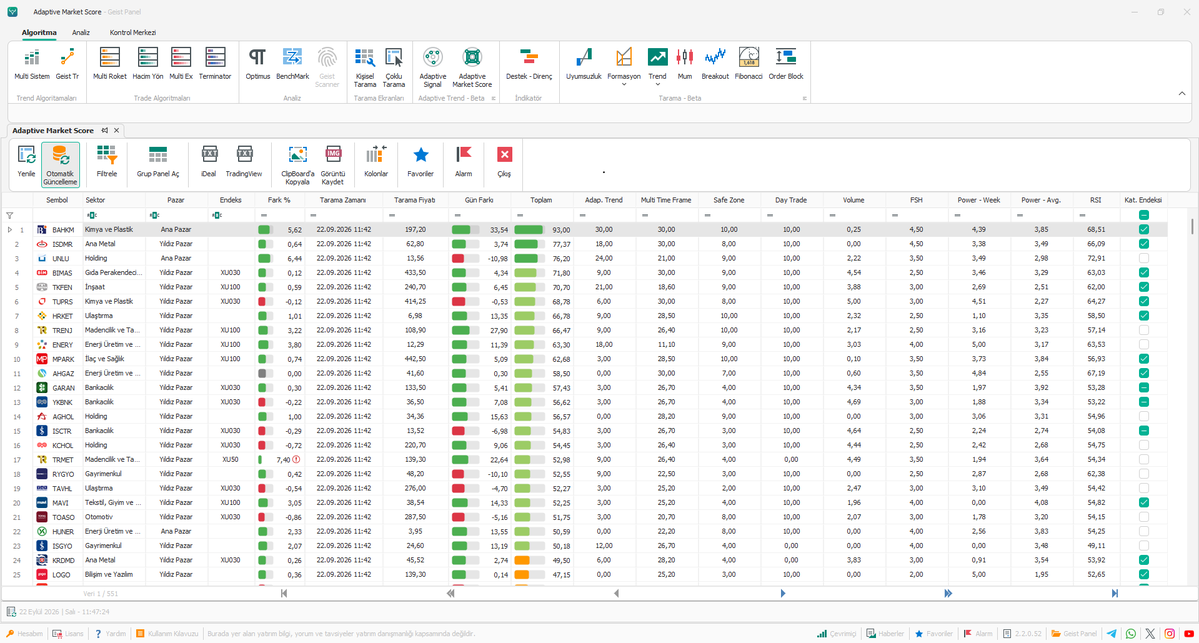The height and width of the screenshot is (643, 1199).
Task: Toggle Kat. Endeksi filter row checkbox
Action: [x=1144, y=216]
